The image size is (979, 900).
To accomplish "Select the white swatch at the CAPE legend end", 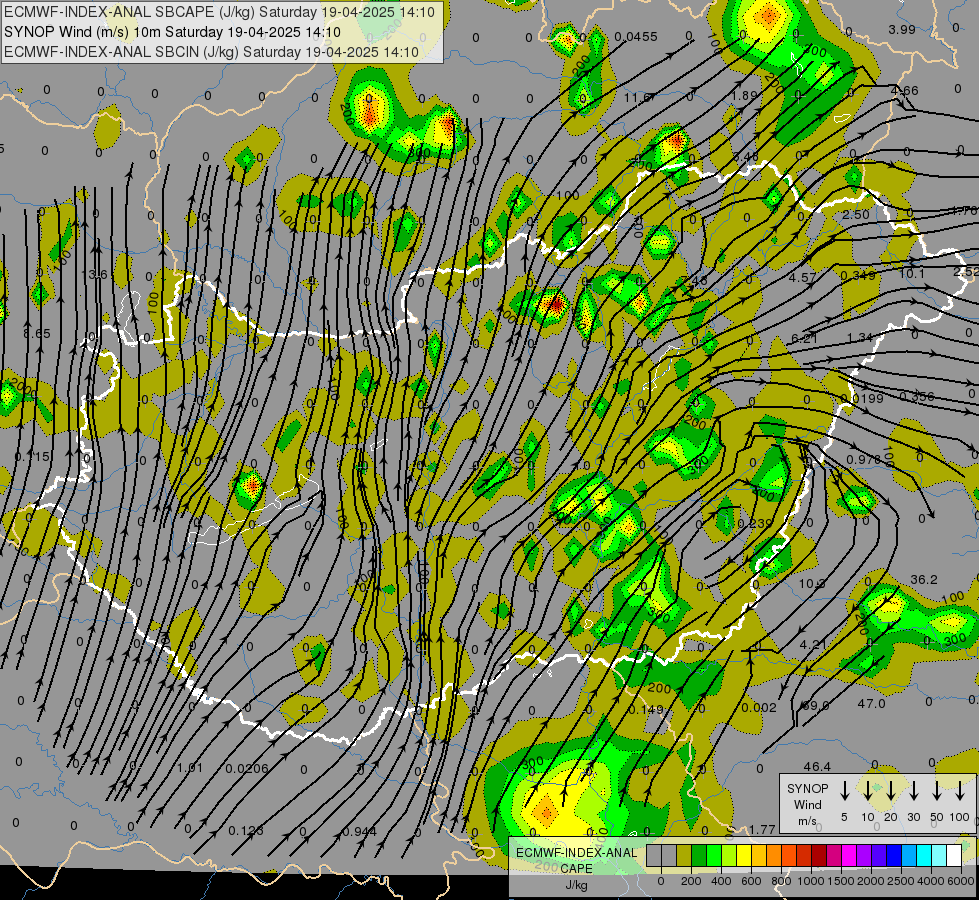I will point(953,855).
